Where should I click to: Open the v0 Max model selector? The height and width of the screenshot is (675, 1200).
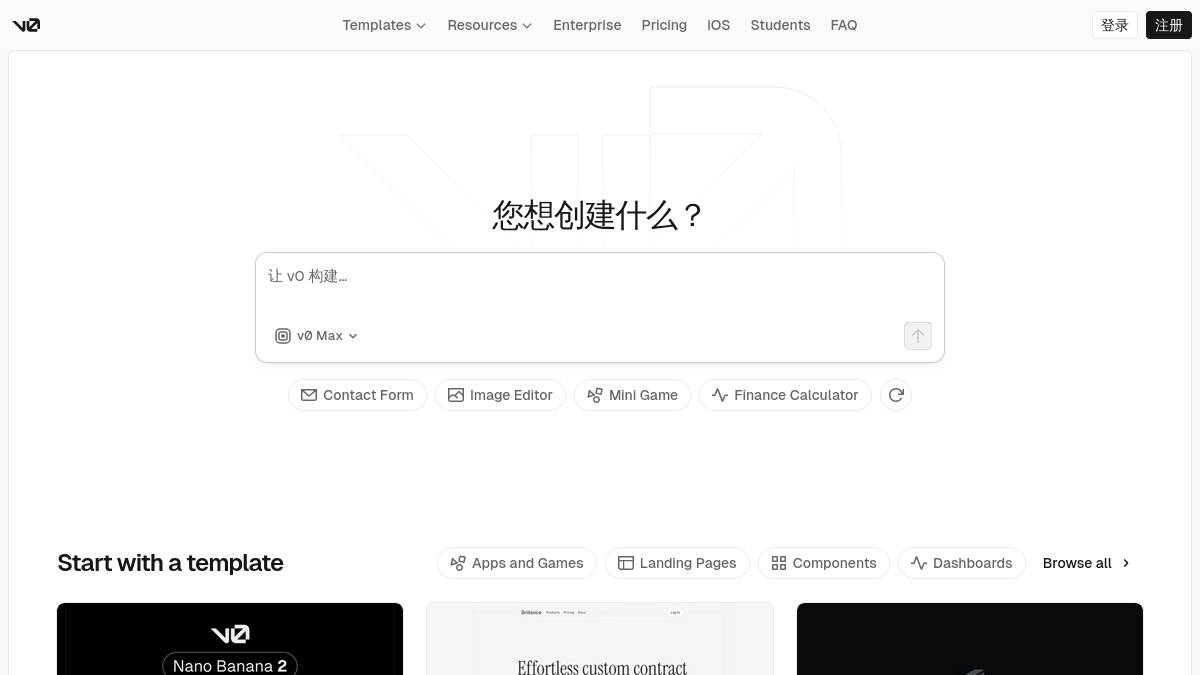point(316,336)
